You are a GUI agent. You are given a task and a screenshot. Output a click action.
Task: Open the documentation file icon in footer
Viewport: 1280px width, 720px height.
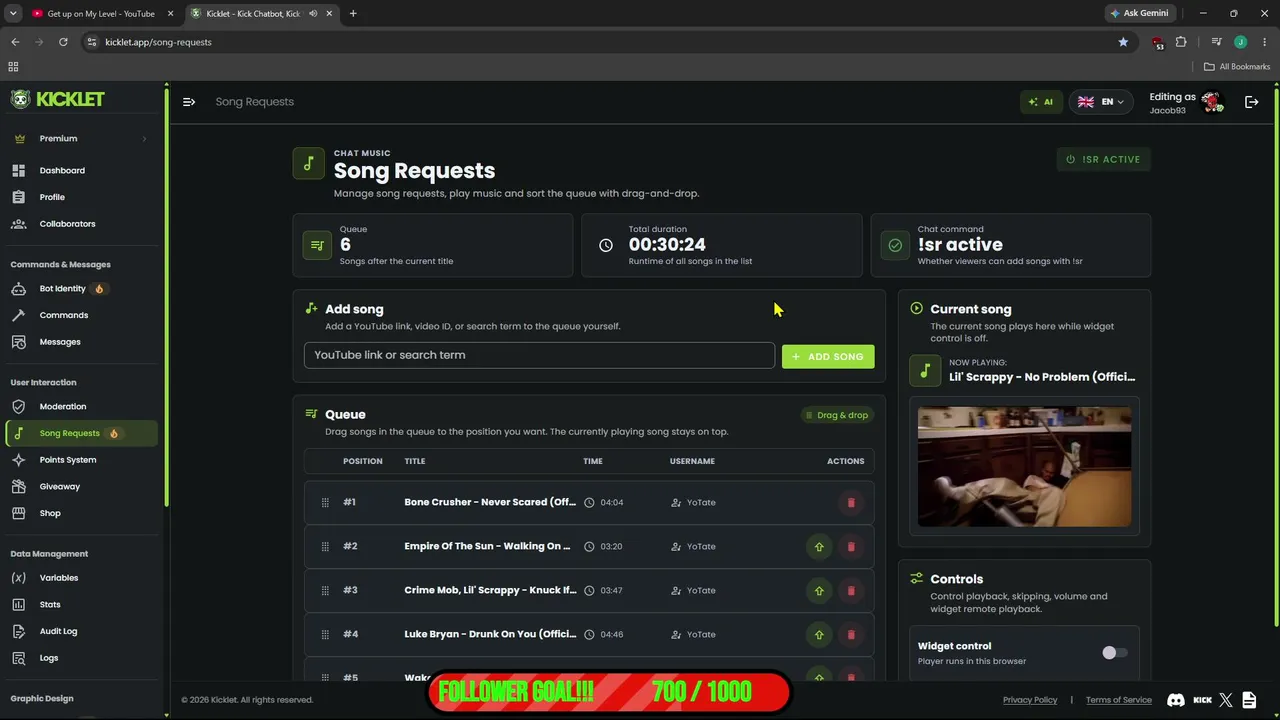(x=1249, y=700)
